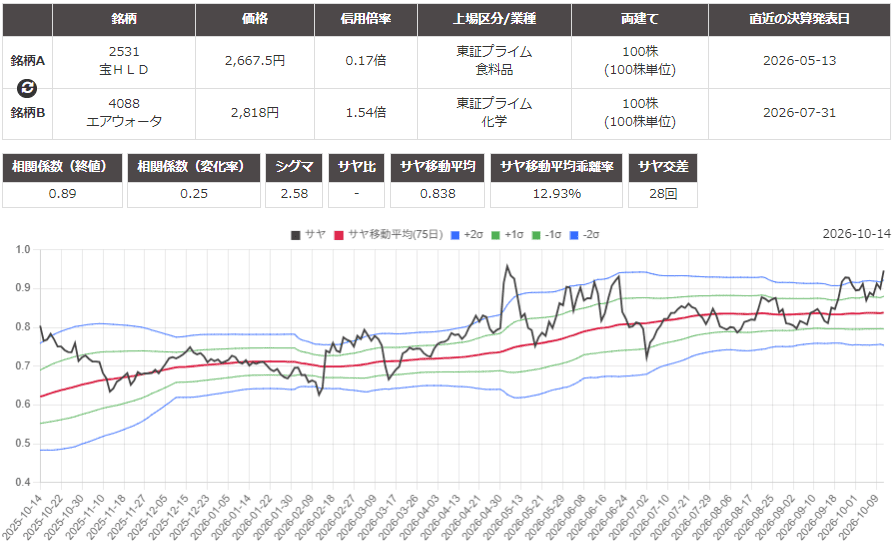The image size is (895, 543).
Task: Click the 信用倍率 column header
Action: tap(366, 19)
